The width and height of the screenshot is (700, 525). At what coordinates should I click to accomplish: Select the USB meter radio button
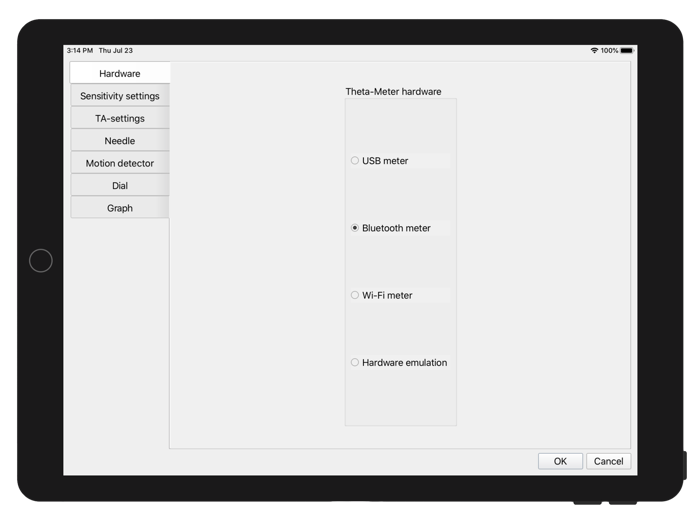click(354, 161)
